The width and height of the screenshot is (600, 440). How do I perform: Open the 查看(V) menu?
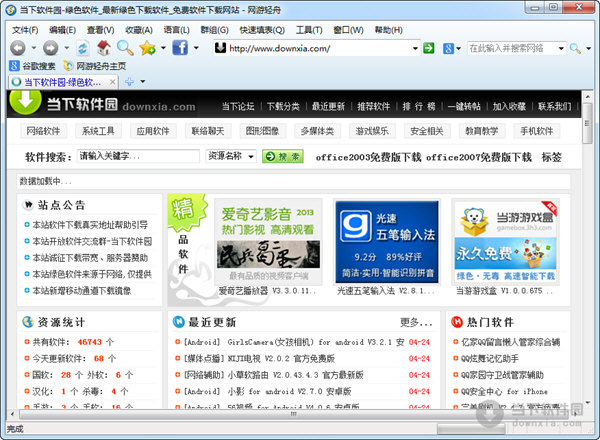[x=101, y=30]
